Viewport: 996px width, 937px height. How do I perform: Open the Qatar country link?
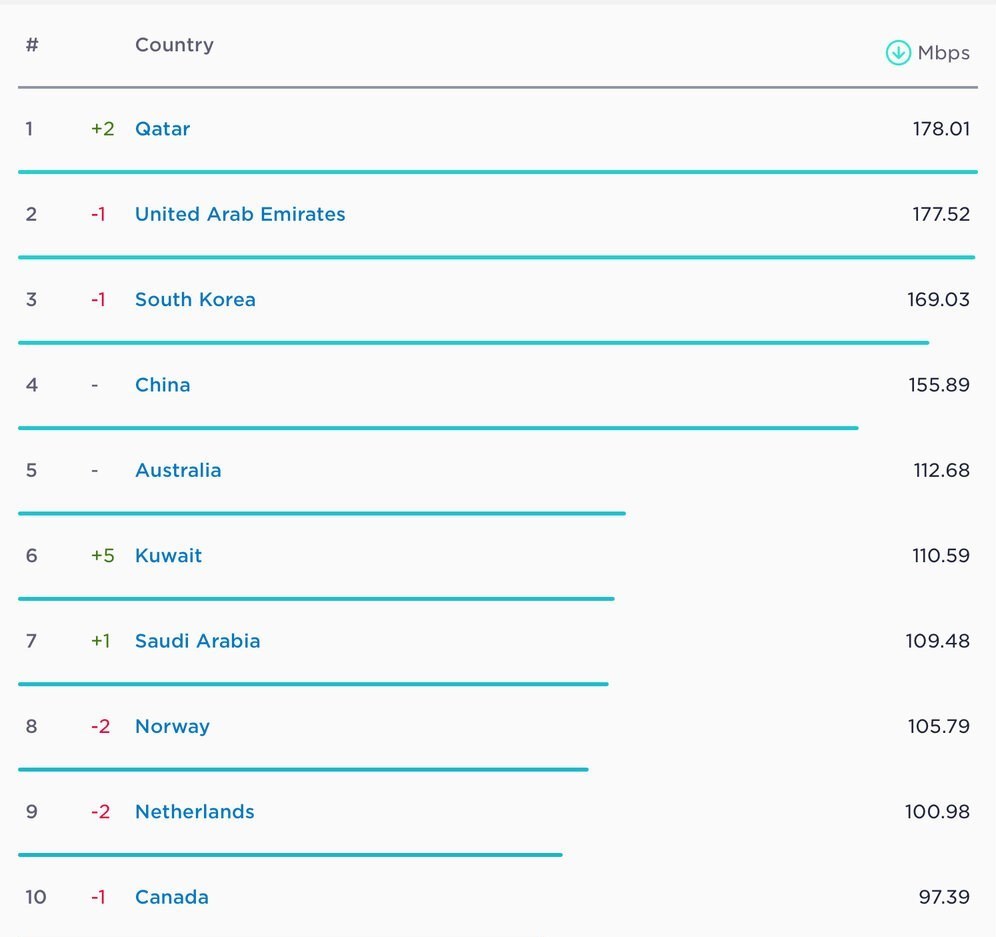162,129
